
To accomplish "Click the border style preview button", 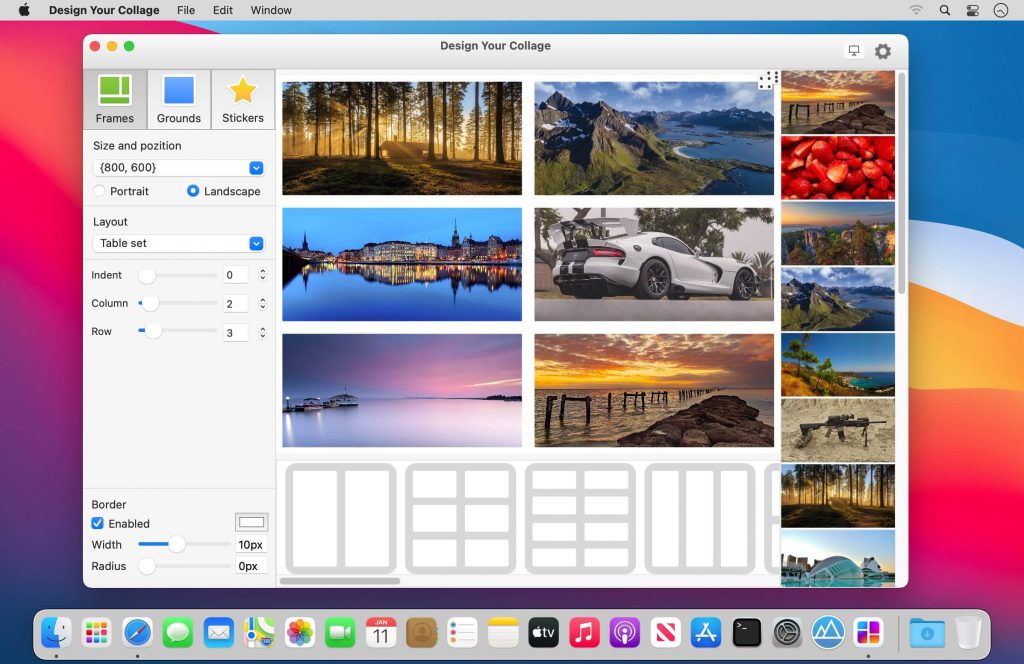I will [x=251, y=521].
